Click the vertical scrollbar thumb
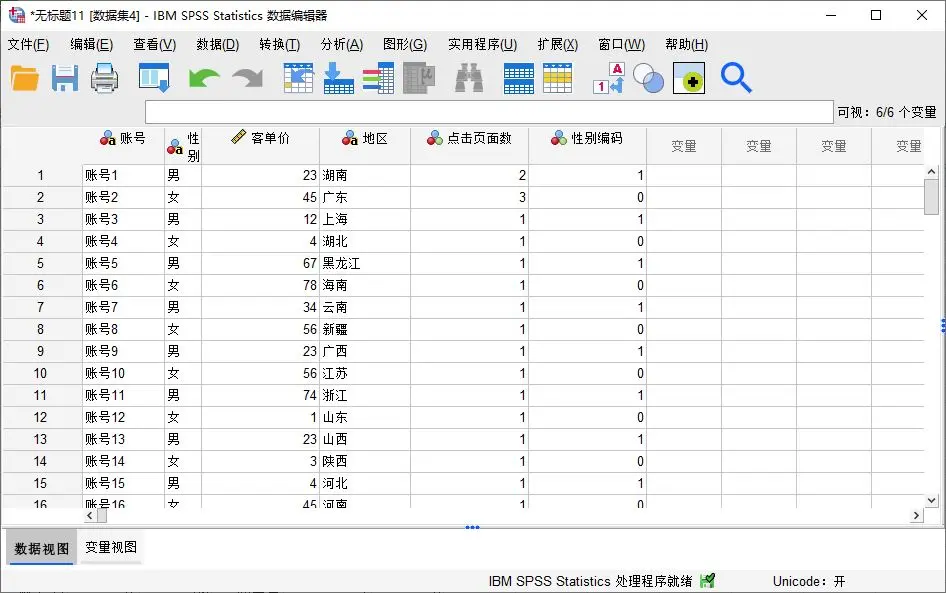946x593 pixels. click(x=931, y=197)
